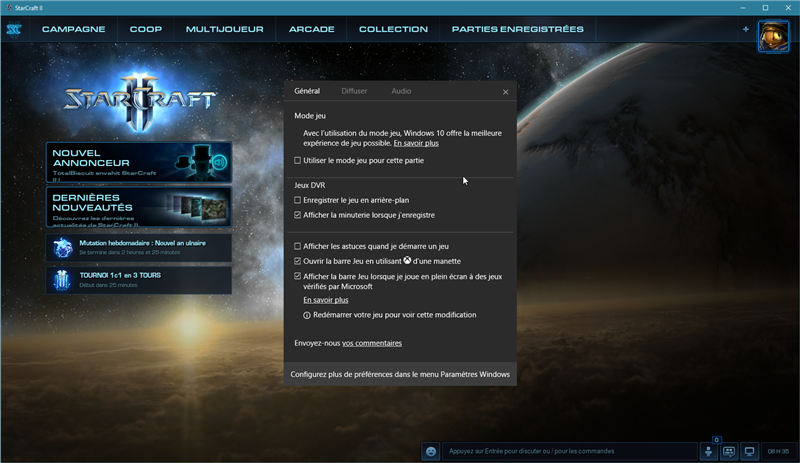This screenshot has height=463, width=800.
Task: Click the 08 H 35 clock display
Action: pos(778,451)
